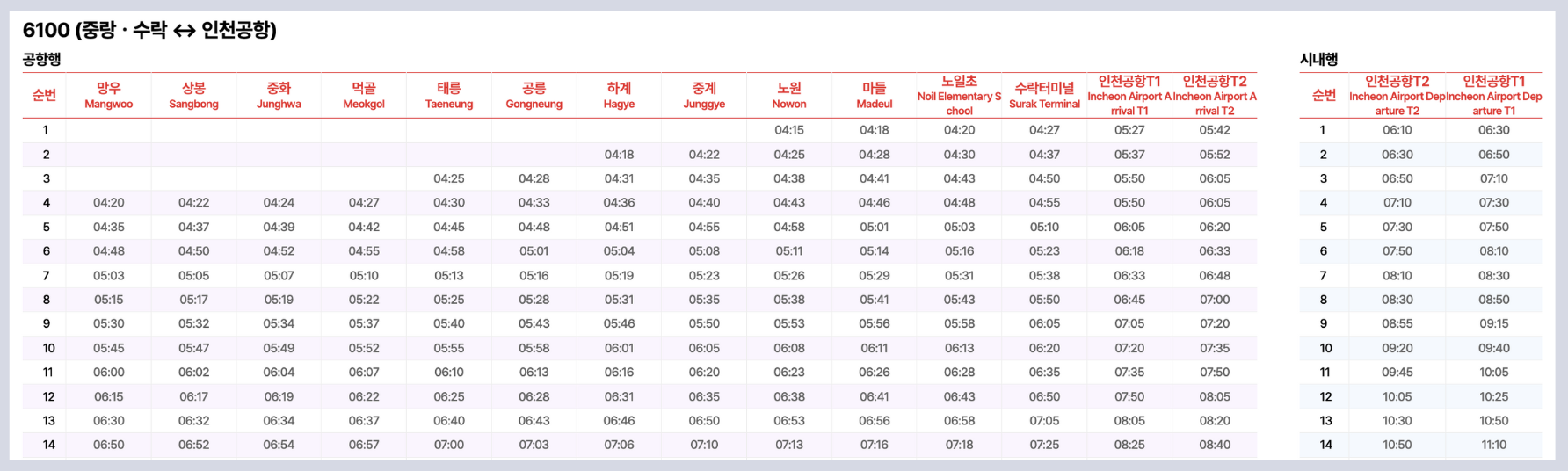
Task: Select 10:30 T2 departure in 시내행 row 13
Action: [x=1397, y=421]
